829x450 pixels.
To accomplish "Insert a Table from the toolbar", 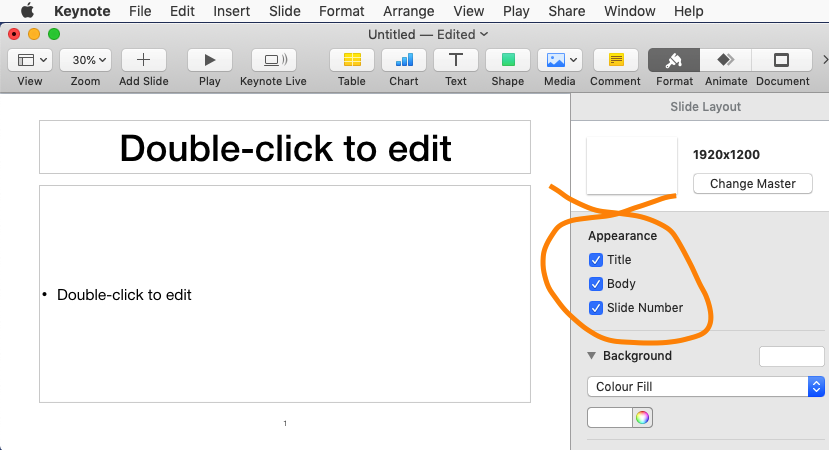I will point(352,60).
